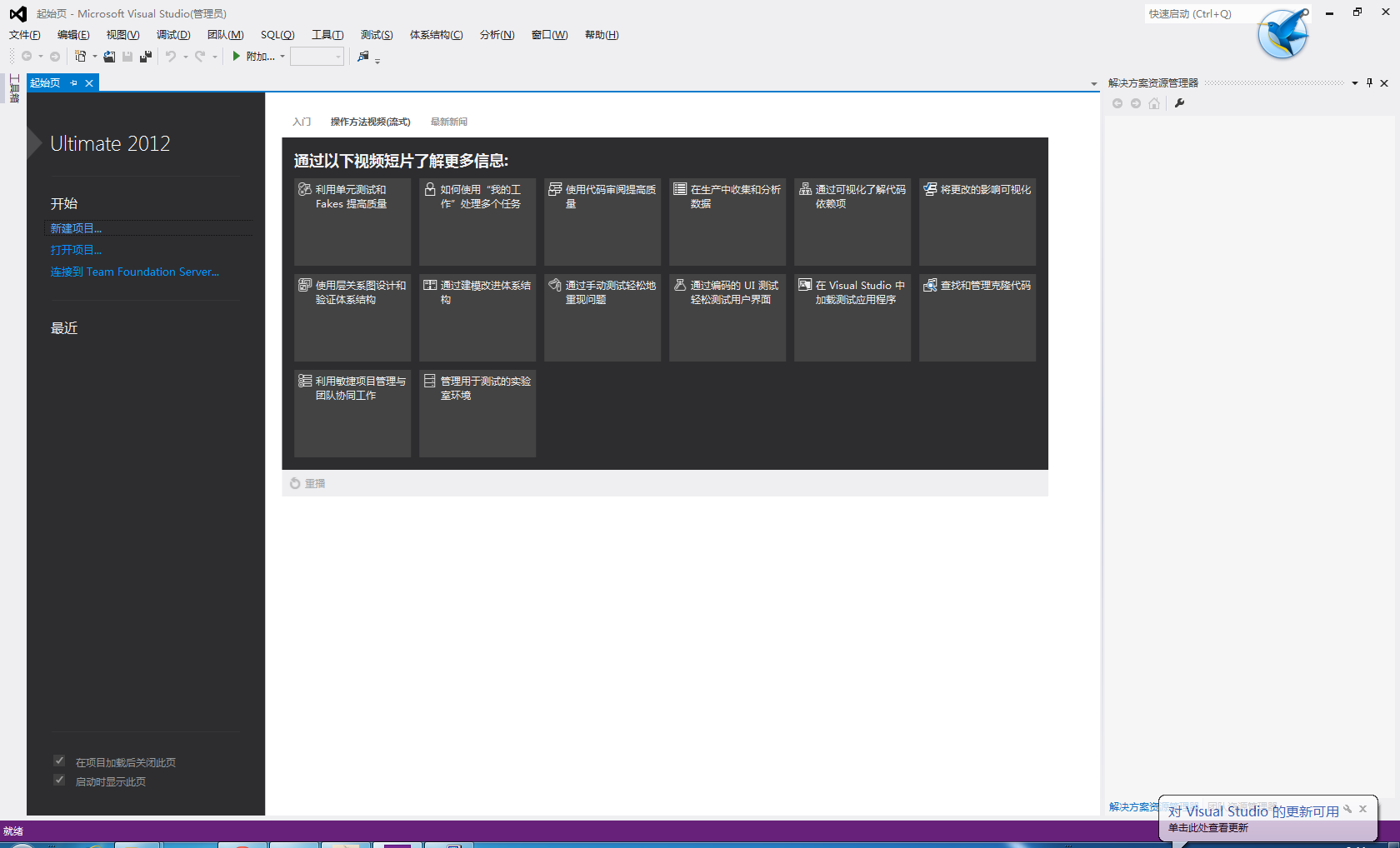1400x848 pixels.
Task: Click the Navigate Backward toolbar icon
Action: [27, 57]
